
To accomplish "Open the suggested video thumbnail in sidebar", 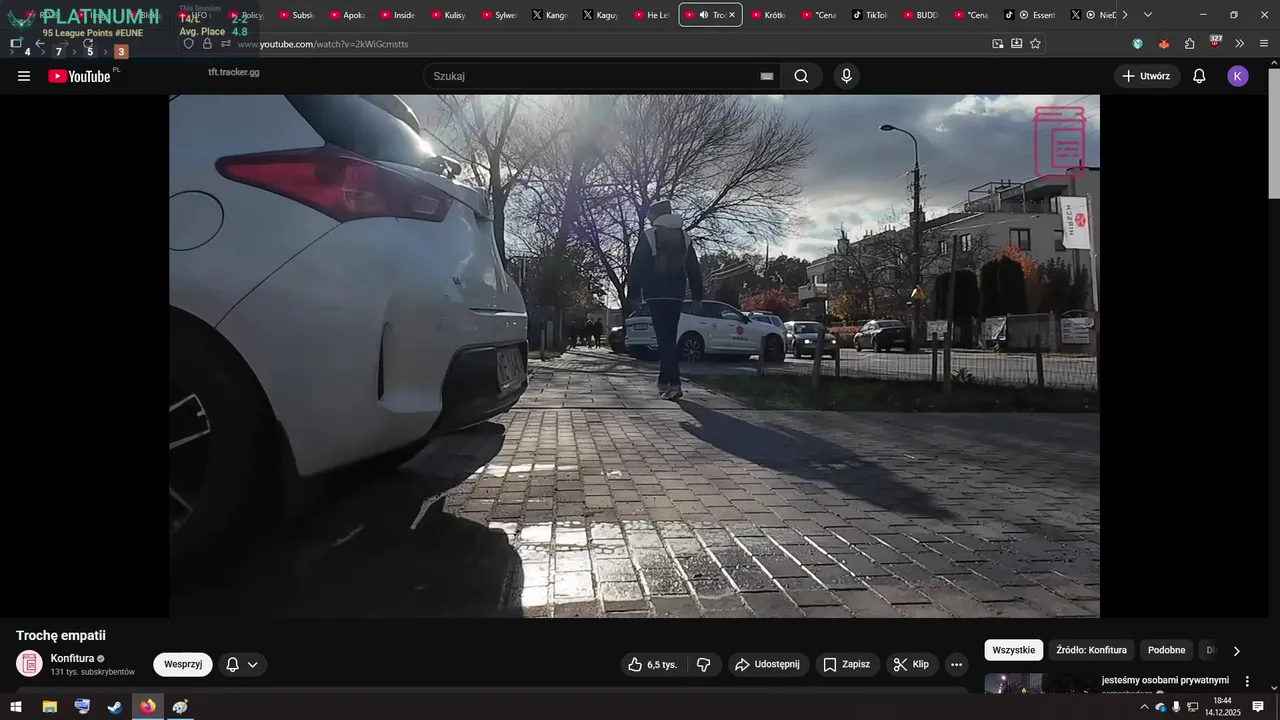I will 1039,683.
